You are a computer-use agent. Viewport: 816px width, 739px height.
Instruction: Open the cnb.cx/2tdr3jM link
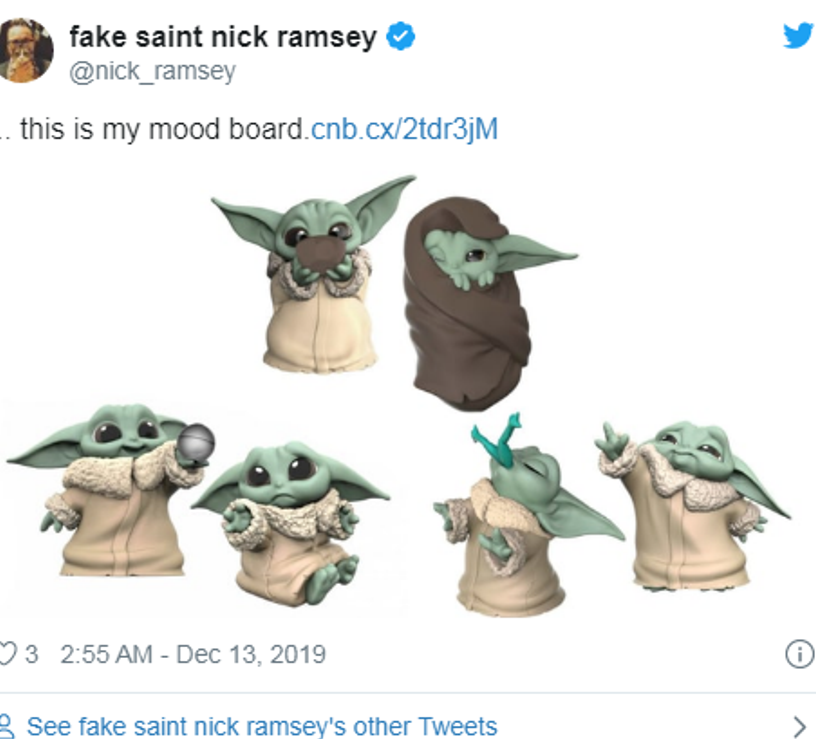coord(404,130)
